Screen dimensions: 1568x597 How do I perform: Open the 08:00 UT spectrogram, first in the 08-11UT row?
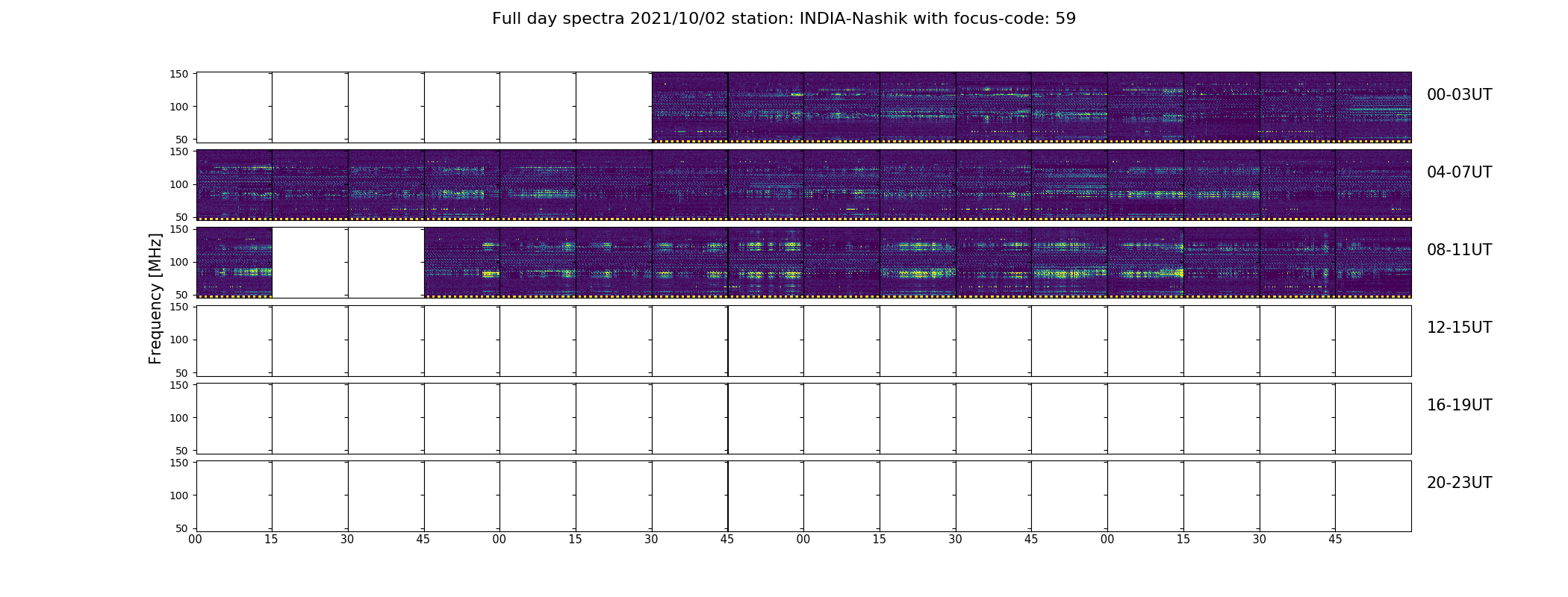(x=234, y=263)
